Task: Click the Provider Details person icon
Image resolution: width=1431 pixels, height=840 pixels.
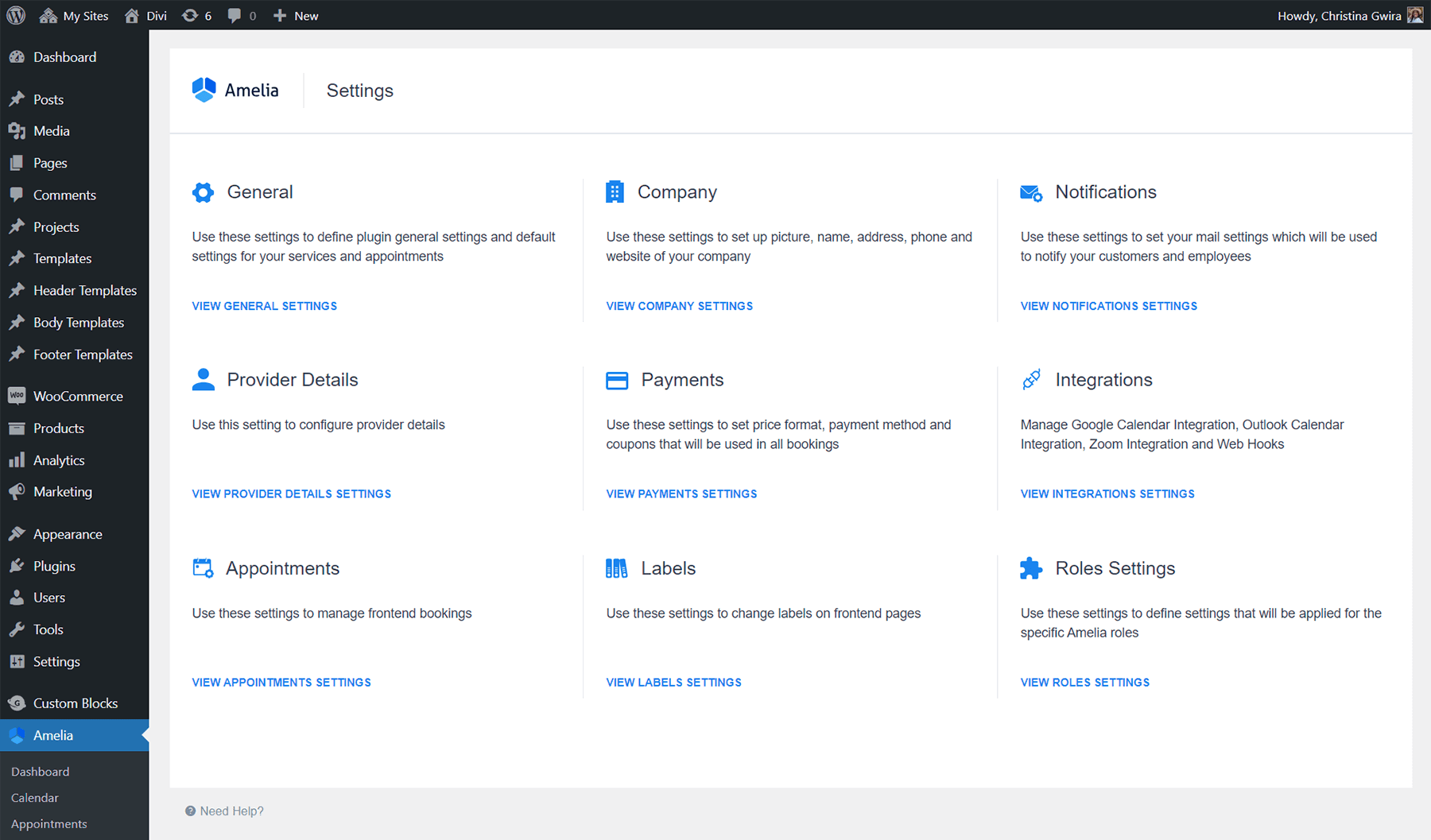Action: tap(204, 380)
